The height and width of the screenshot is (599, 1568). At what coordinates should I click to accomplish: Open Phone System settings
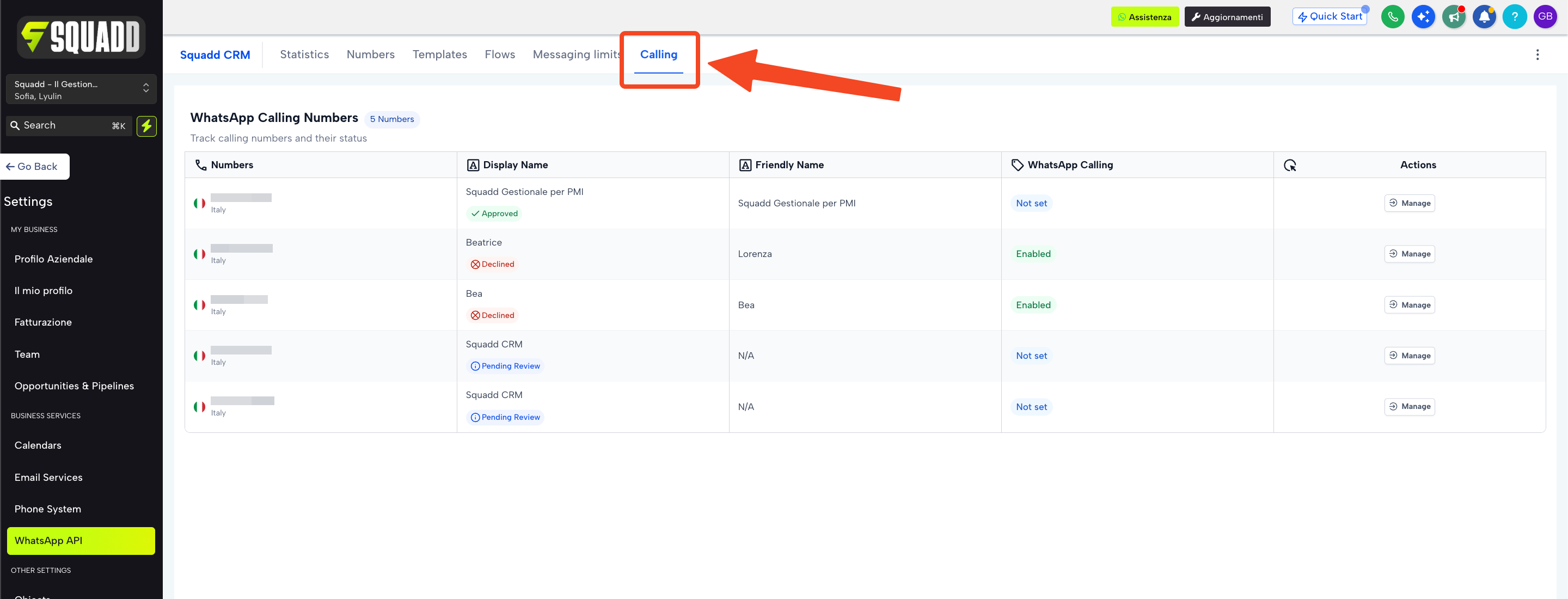point(47,510)
